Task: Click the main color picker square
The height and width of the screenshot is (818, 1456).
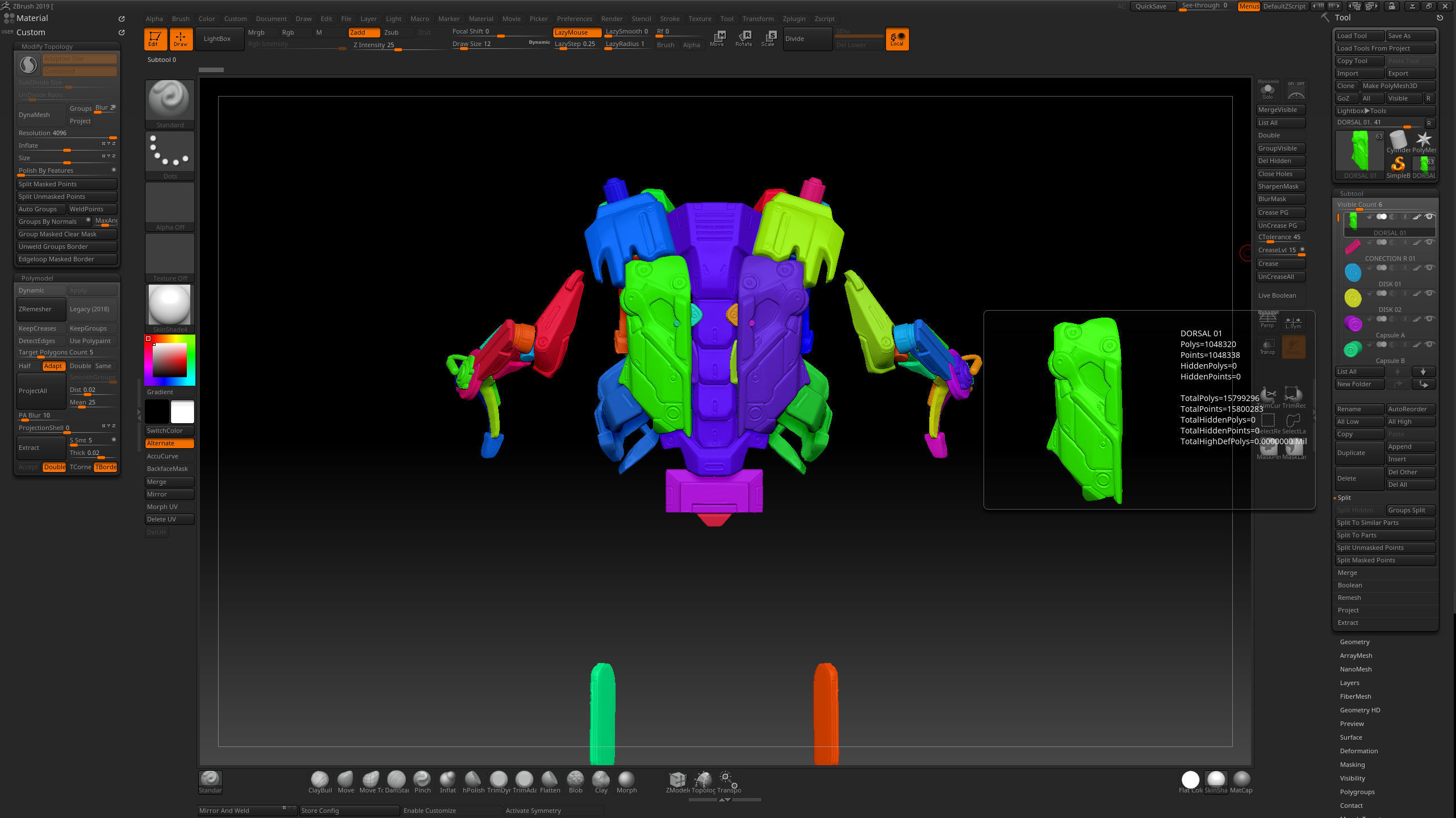Action: [169, 360]
